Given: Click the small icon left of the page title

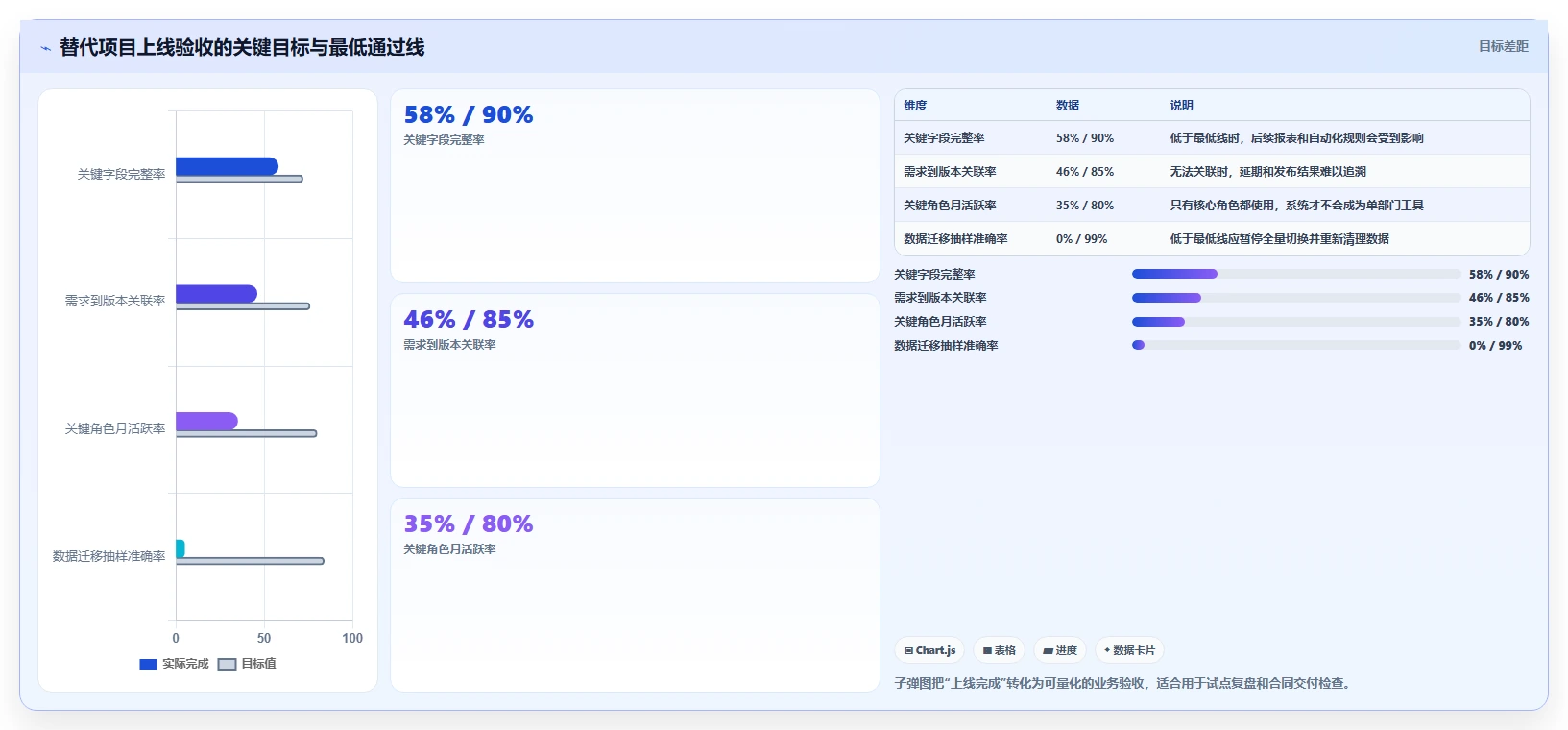Looking at the screenshot, I should click(x=45, y=48).
